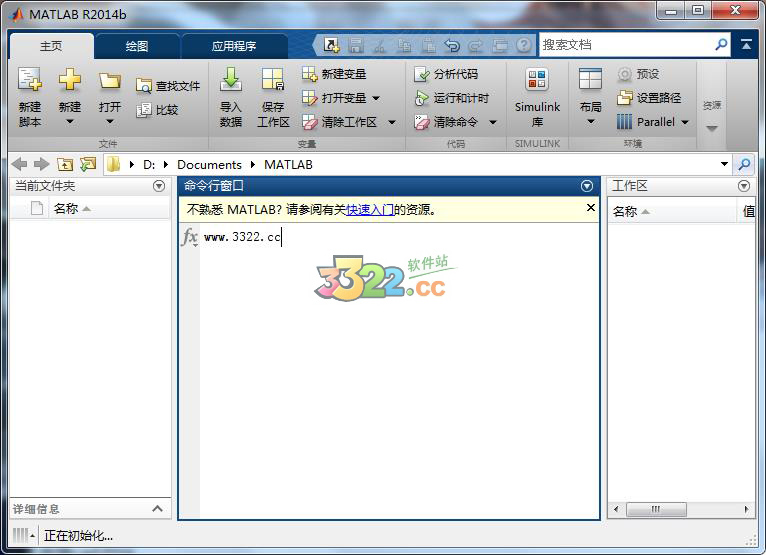Click Clear Commands (清除命令) button
Image resolution: width=766 pixels, height=555 pixels.
446,122
